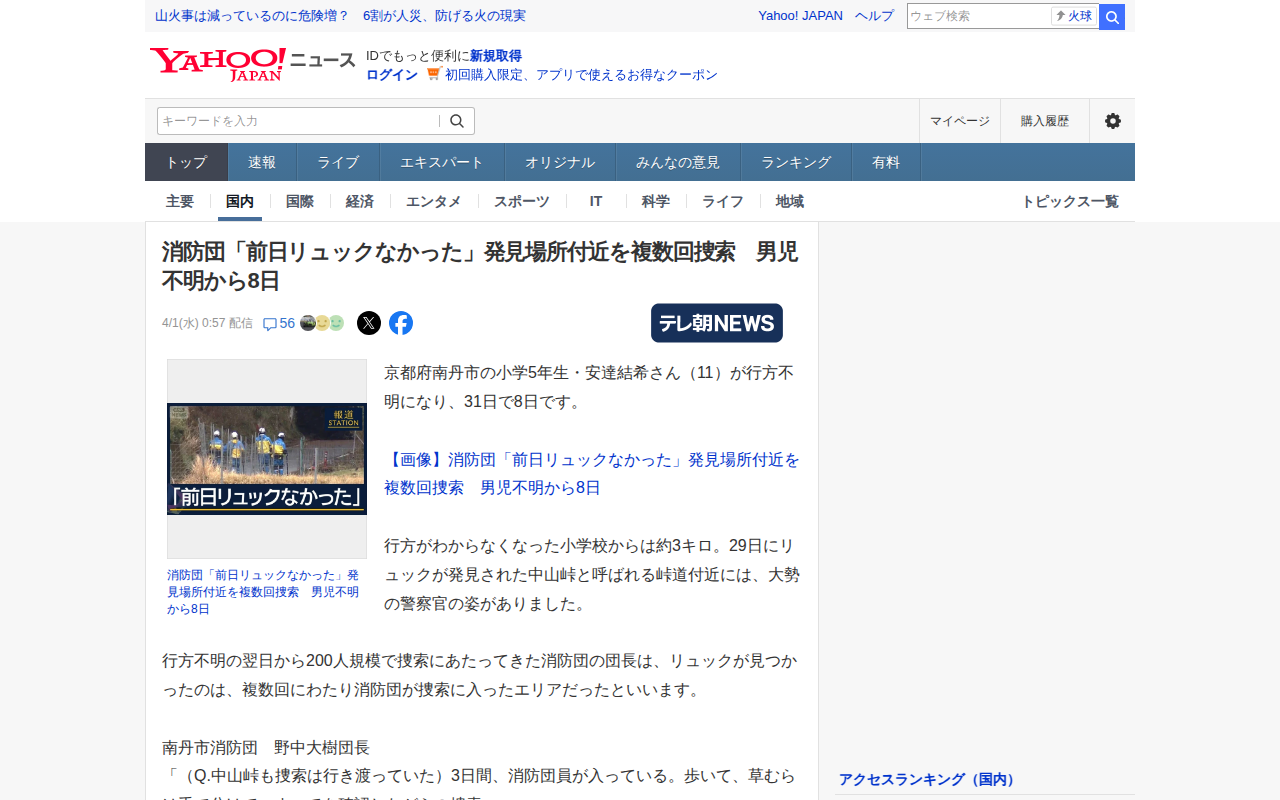The height and width of the screenshot is (800, 1280).
Task: Open the トップ navigation tab
Action: [x=186, y=162]
